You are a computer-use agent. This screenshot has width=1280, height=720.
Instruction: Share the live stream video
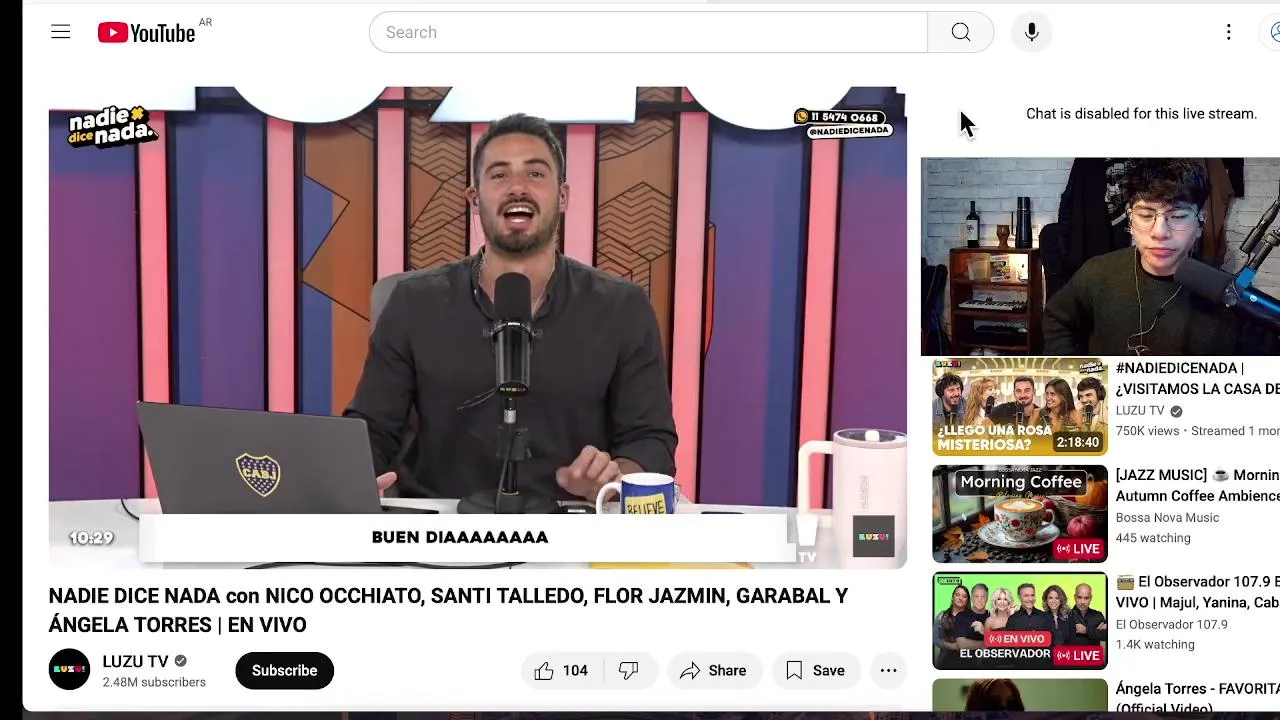click(x=713, y=670)
